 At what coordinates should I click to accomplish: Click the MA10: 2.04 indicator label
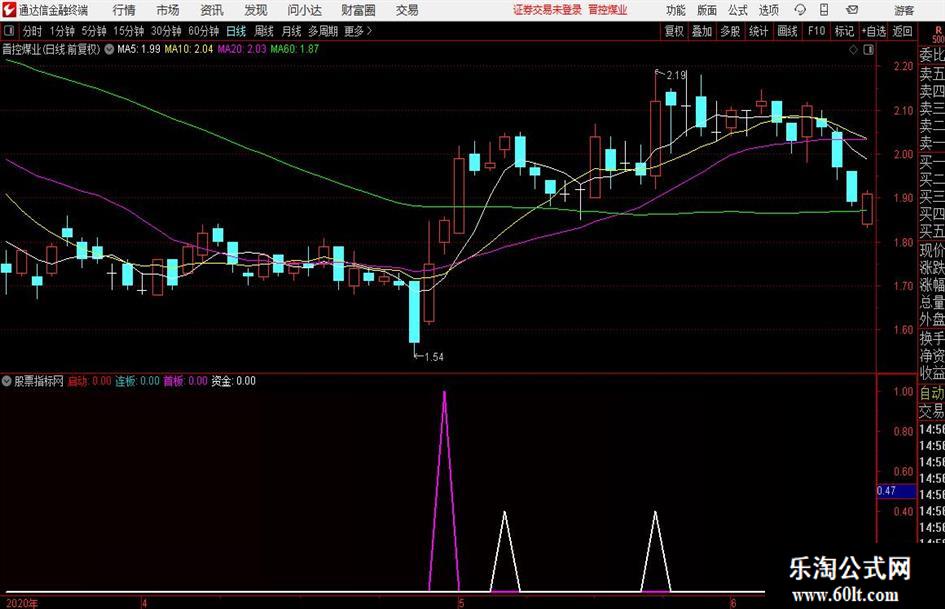(189, 49)
